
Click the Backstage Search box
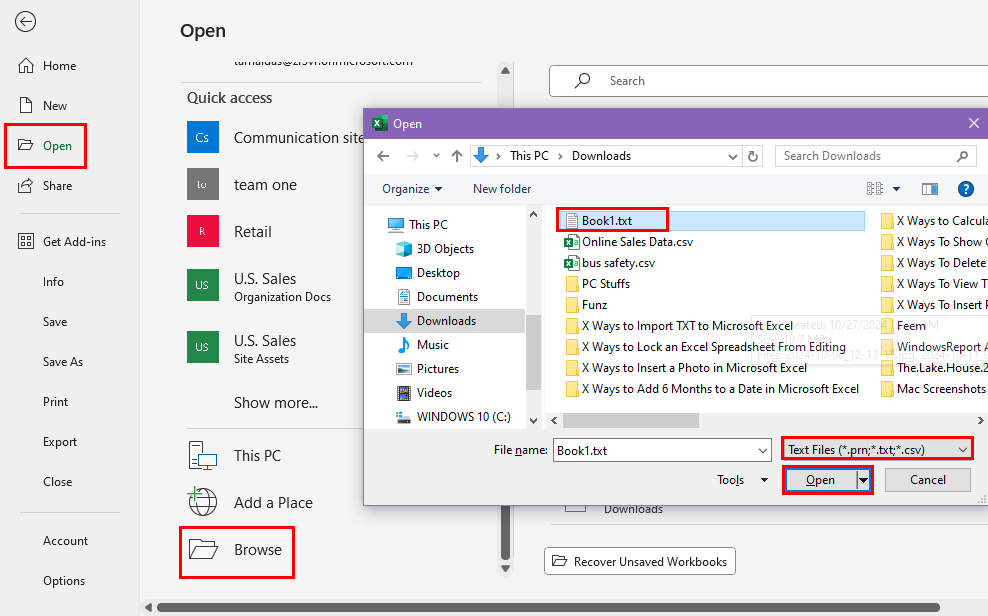coord(769,81)
